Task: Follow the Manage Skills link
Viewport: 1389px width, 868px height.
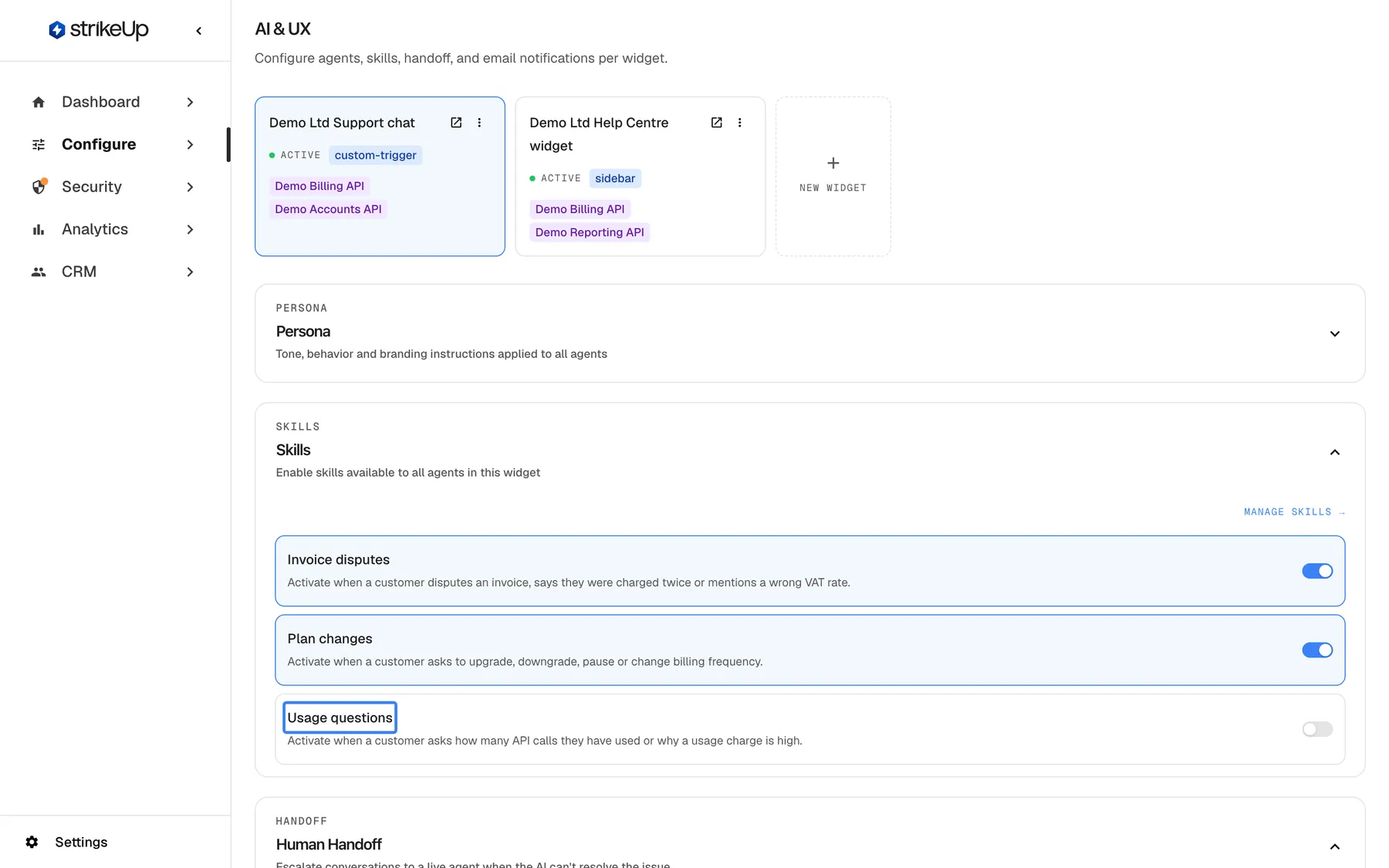Action: click(1294, 512)
